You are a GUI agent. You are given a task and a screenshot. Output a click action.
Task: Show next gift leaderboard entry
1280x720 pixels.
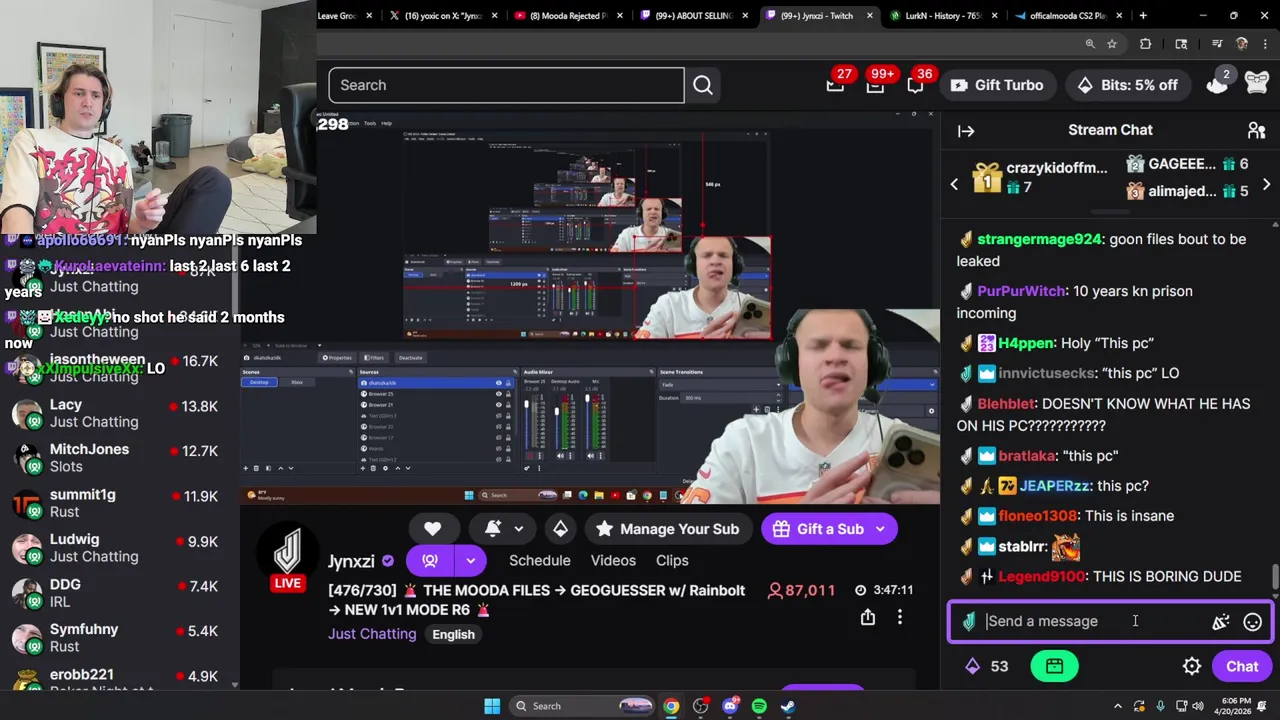pos(1266,185)
